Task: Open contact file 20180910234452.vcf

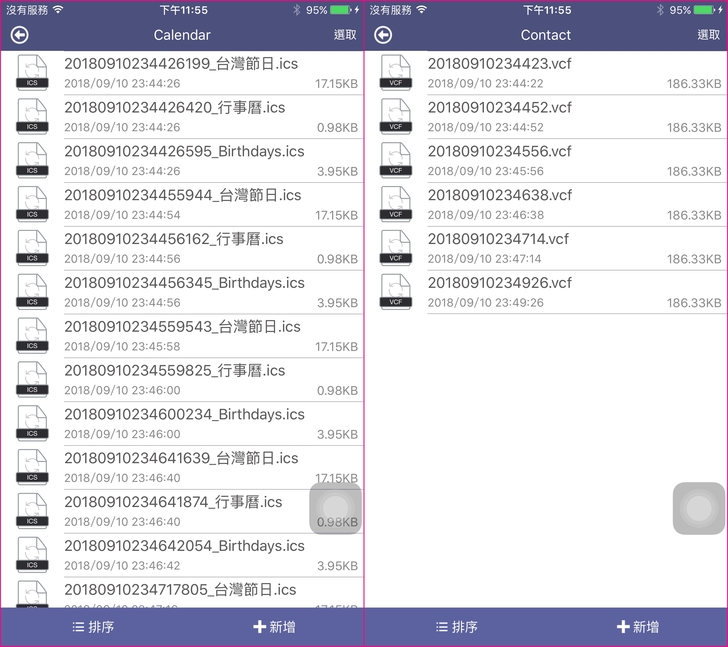Action: click(x=546, y=116)
